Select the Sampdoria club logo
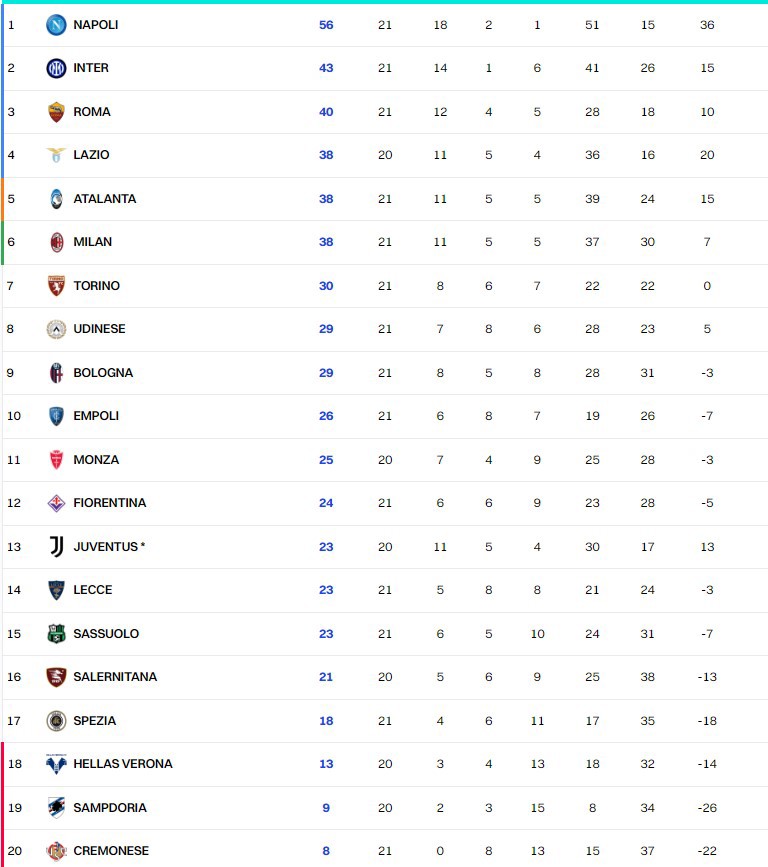The height and width of the screenshot is (867, 768). pos(56,808)
